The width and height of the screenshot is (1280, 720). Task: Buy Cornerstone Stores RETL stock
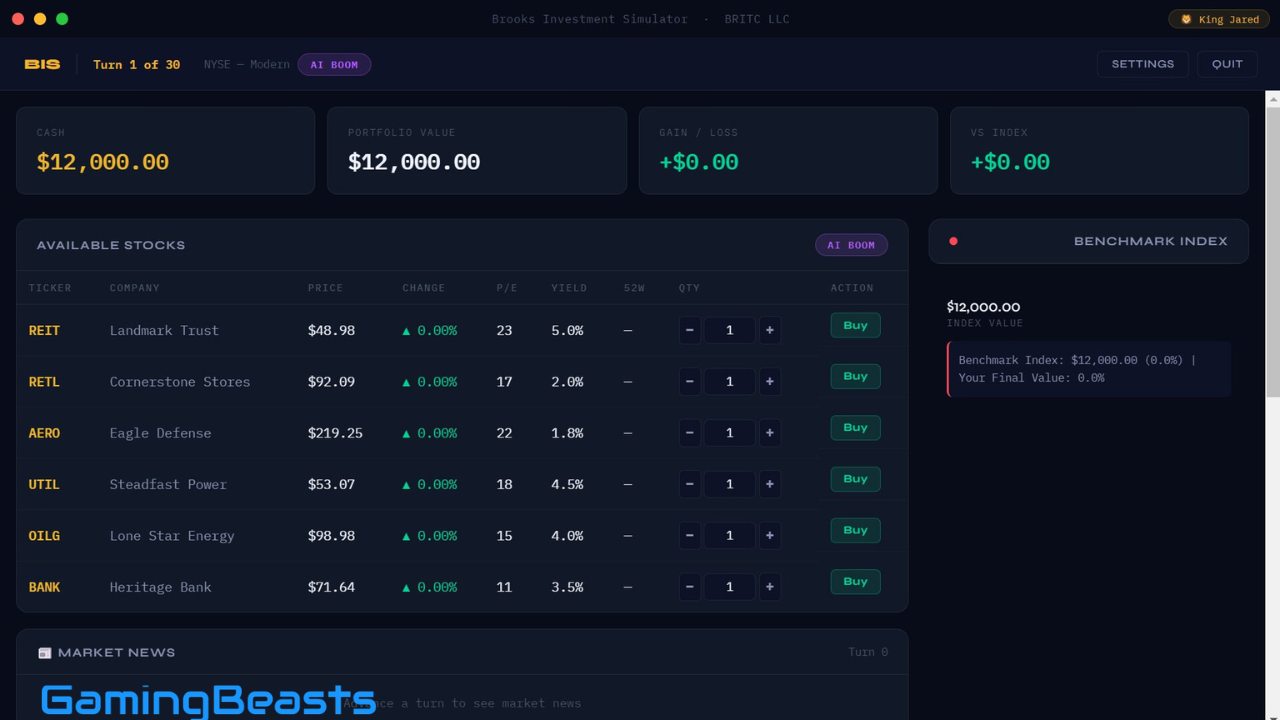pyautogui.click(x=855, y=376)
